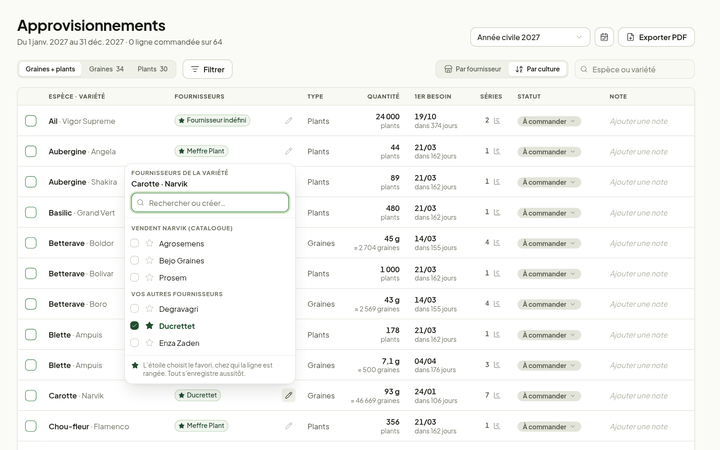This screenshot has height=450, width=720.
Task: Mark Agrosemens as favorite with star
Action: [149, 243]
